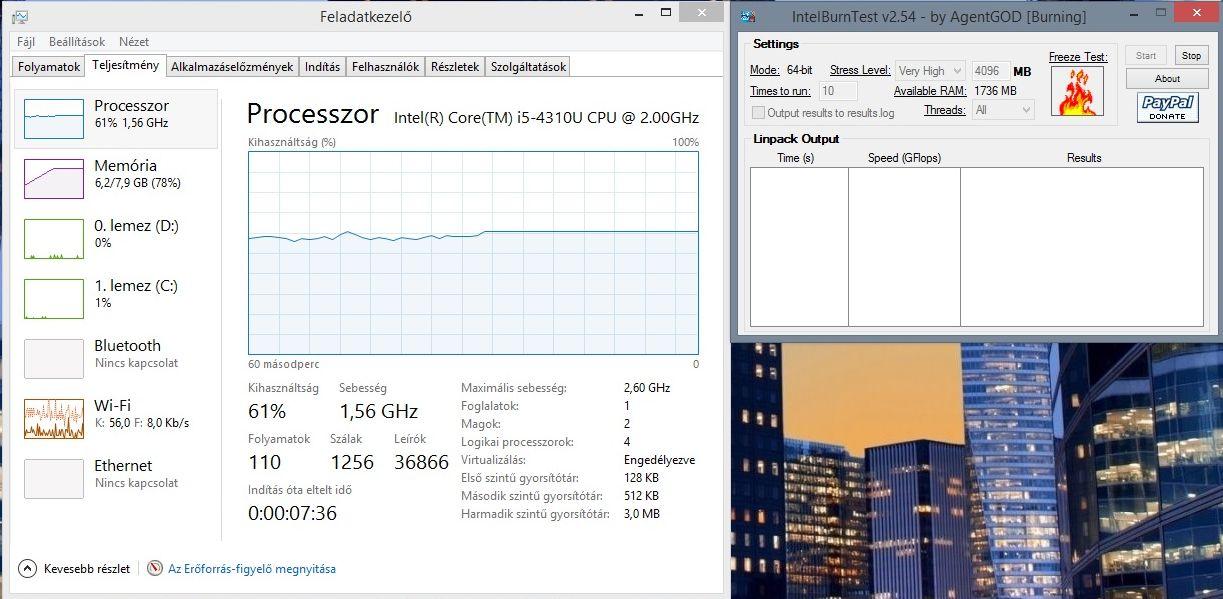This screenshot has height=599, width=1223.
Task: Click the 0:00:07:36 uptime value
Action: coord(292,513)
